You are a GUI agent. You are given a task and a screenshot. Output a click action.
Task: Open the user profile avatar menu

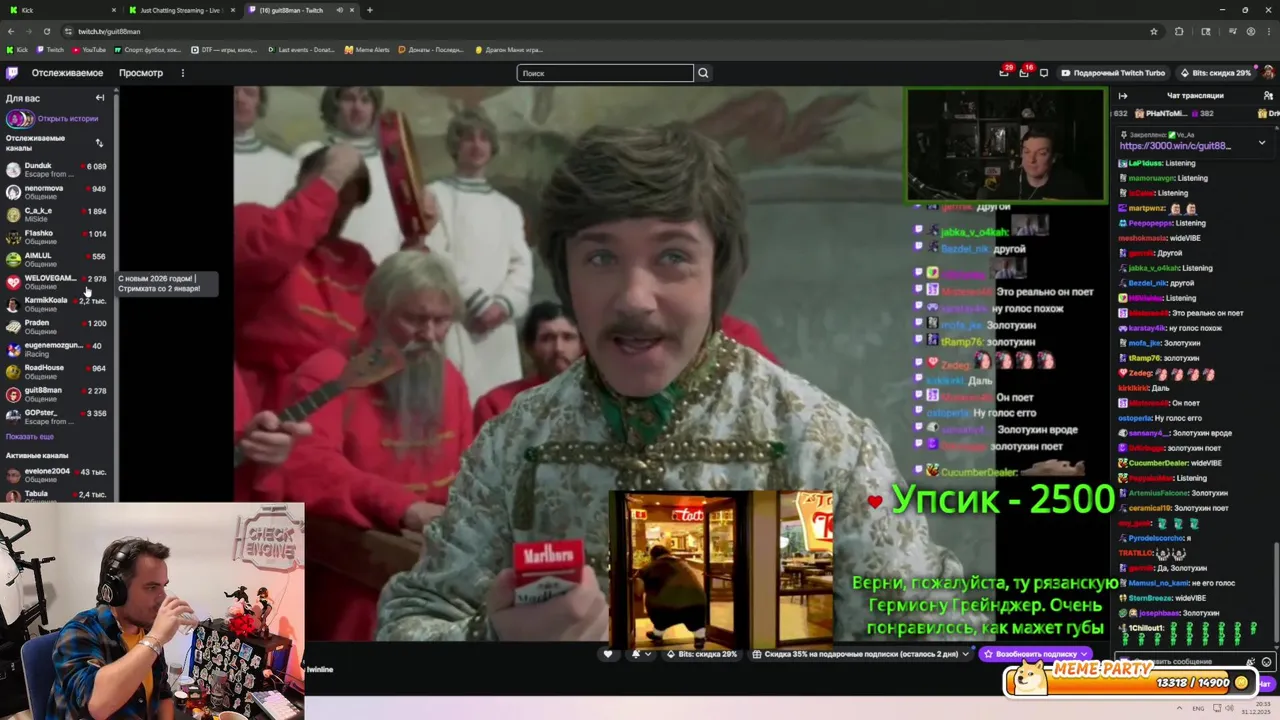pos(1269,73)
